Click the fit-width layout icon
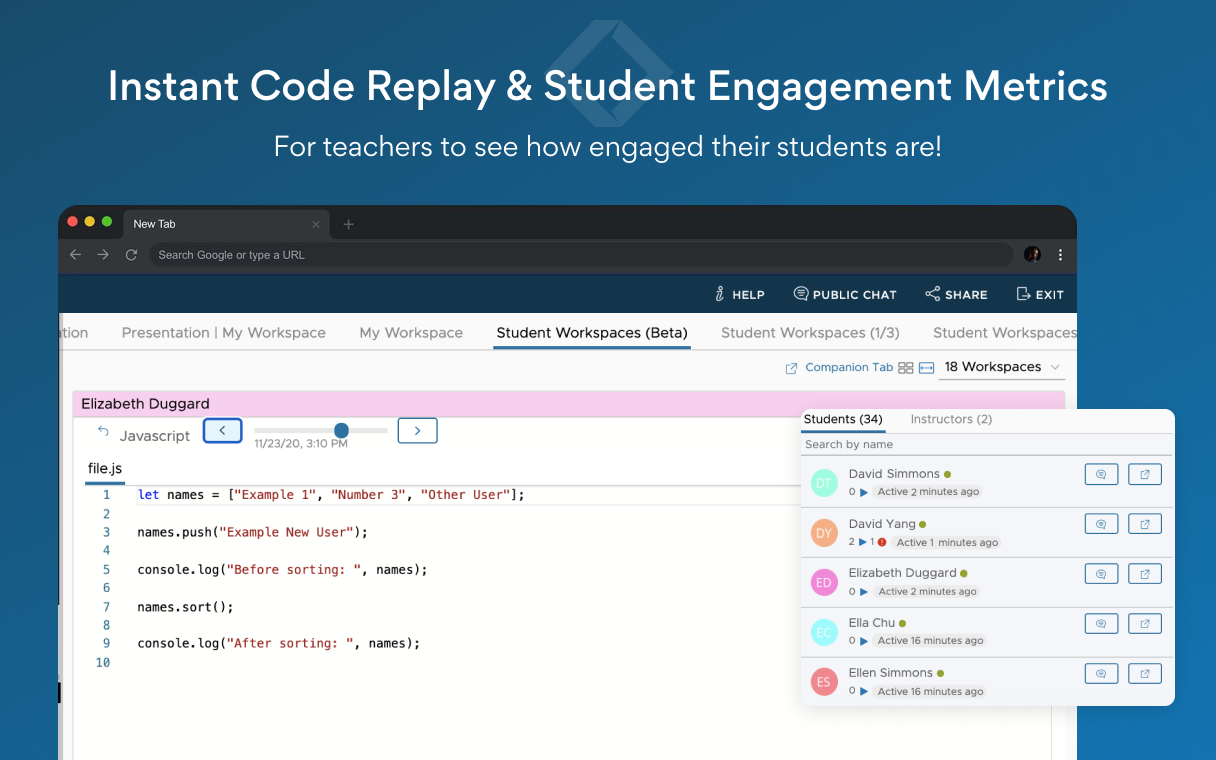1216x760 pixels. pyautogui.click(x=927, y=368)
